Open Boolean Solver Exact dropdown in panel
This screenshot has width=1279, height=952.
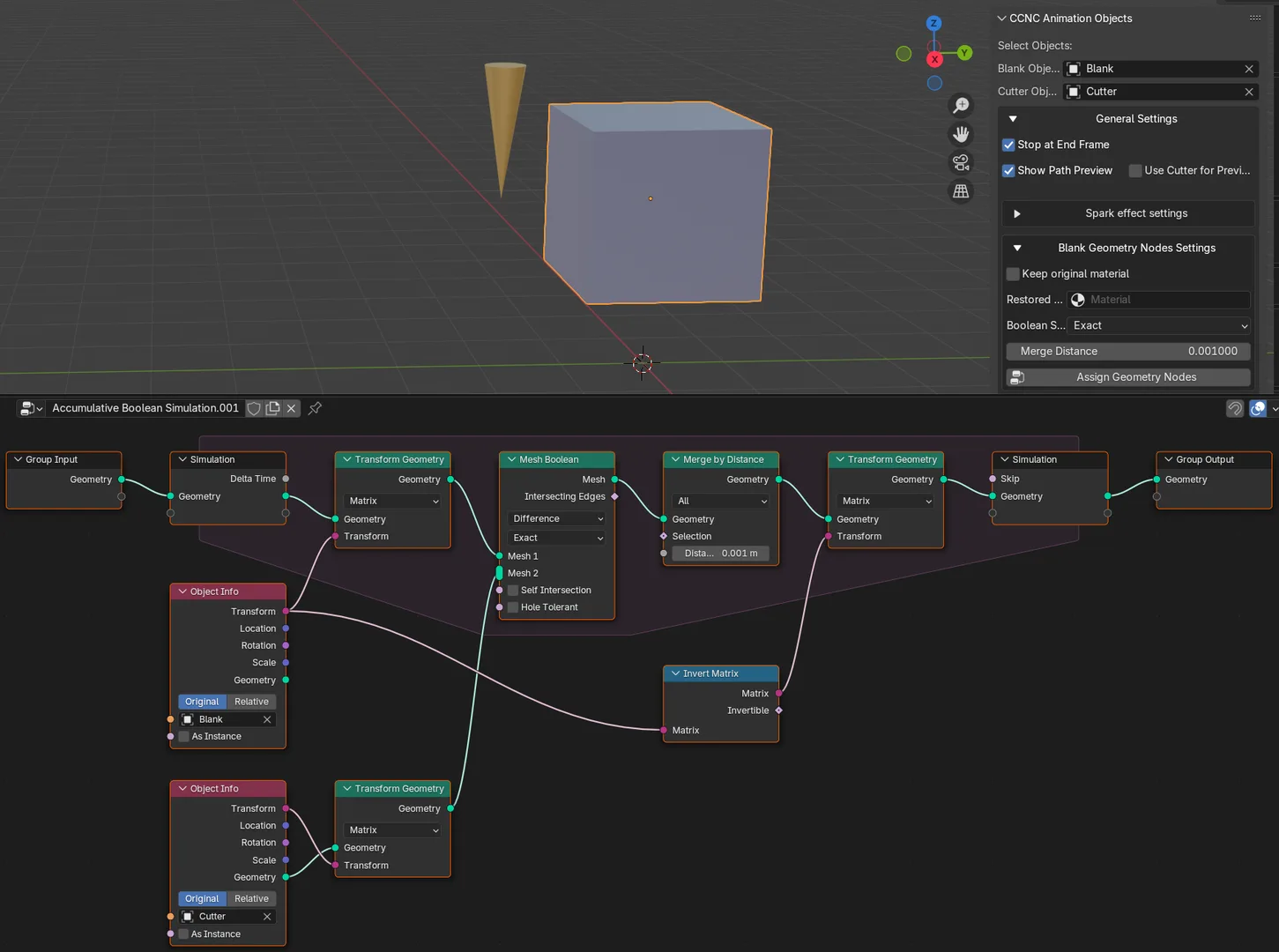pyautogui.click(x=1158, y=325)
